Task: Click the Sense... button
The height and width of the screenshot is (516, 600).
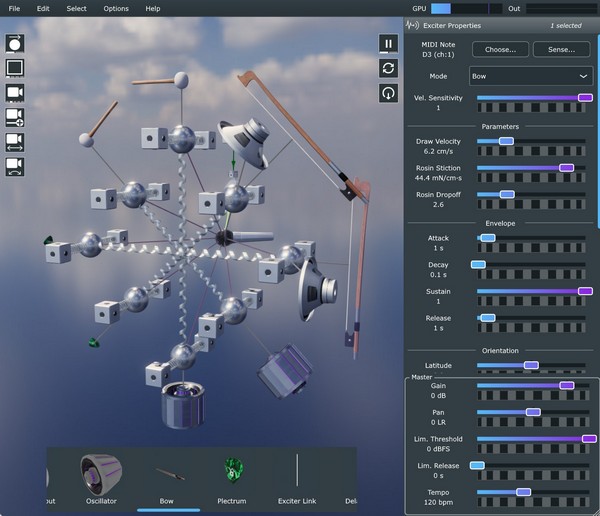Action: click(x=561, y=49)
